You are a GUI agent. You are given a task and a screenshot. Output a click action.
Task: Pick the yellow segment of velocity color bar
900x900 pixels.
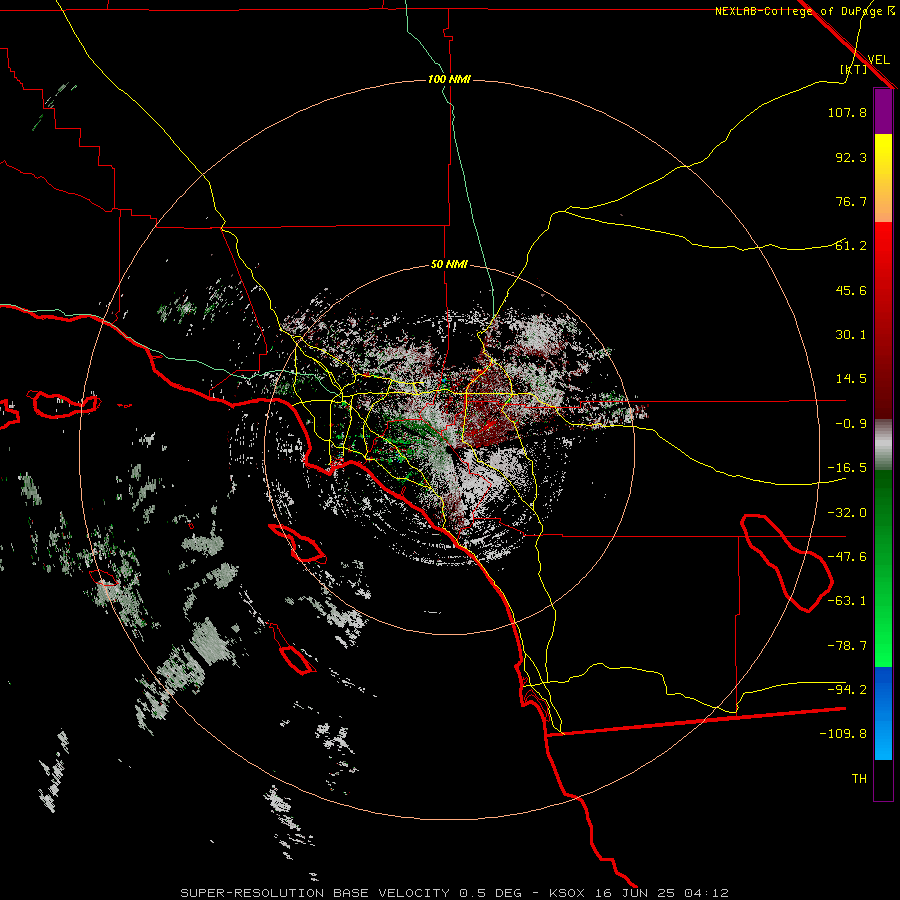(x=883, y=158)
